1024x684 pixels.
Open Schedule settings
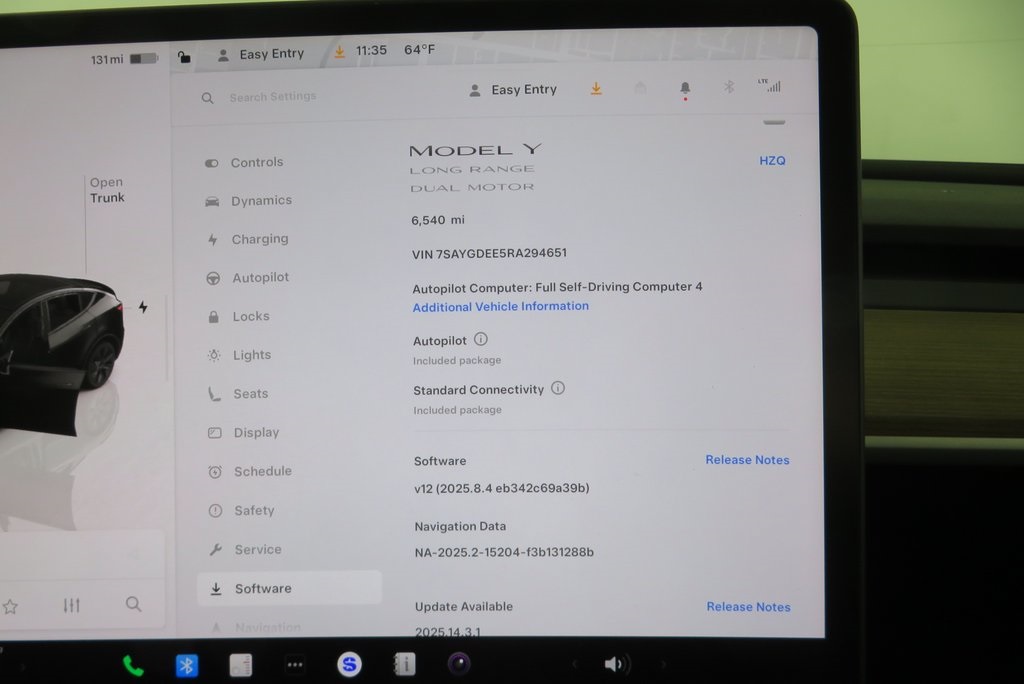(x=250, y=471)
